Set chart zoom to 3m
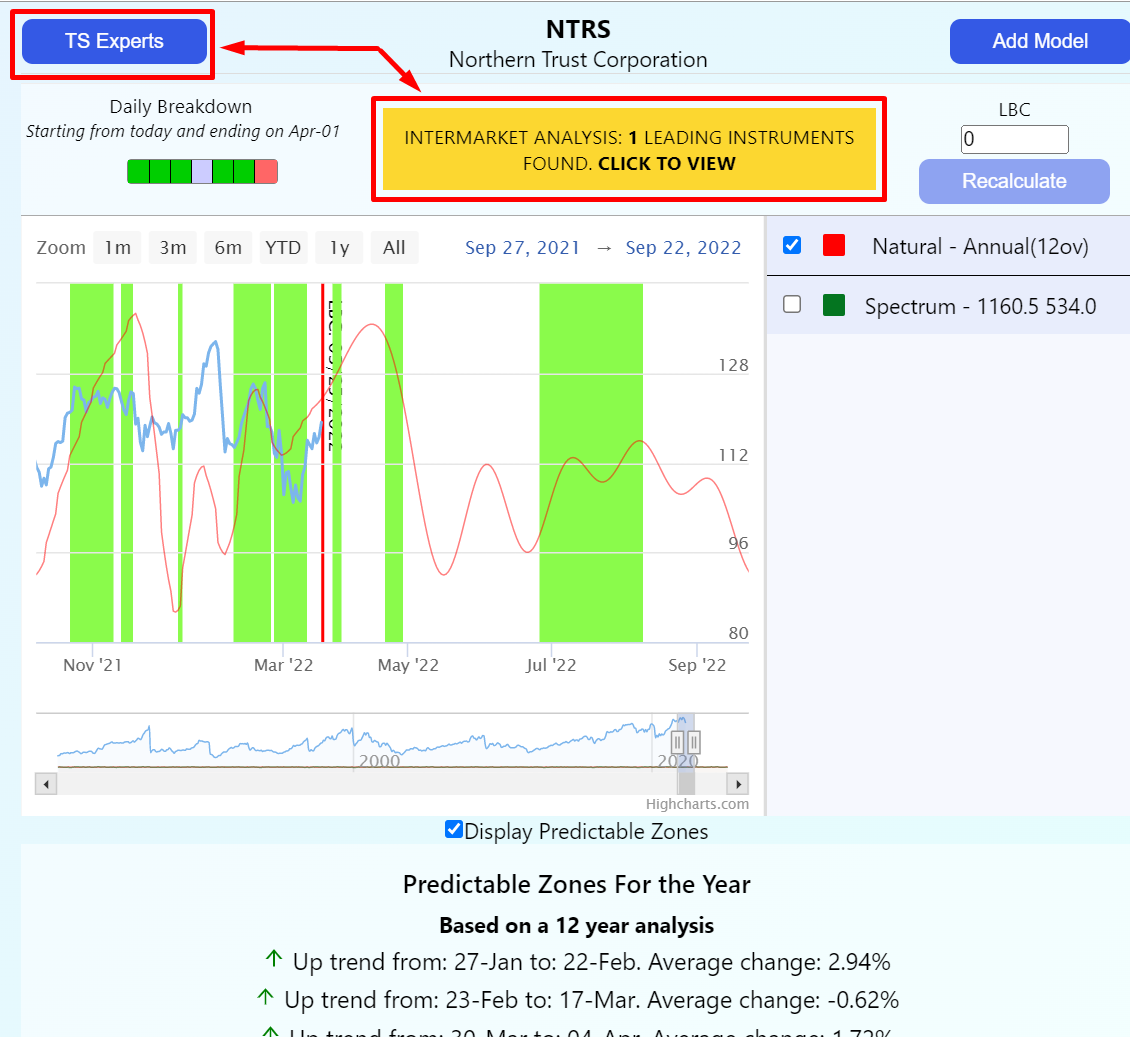 click(173, 247)
